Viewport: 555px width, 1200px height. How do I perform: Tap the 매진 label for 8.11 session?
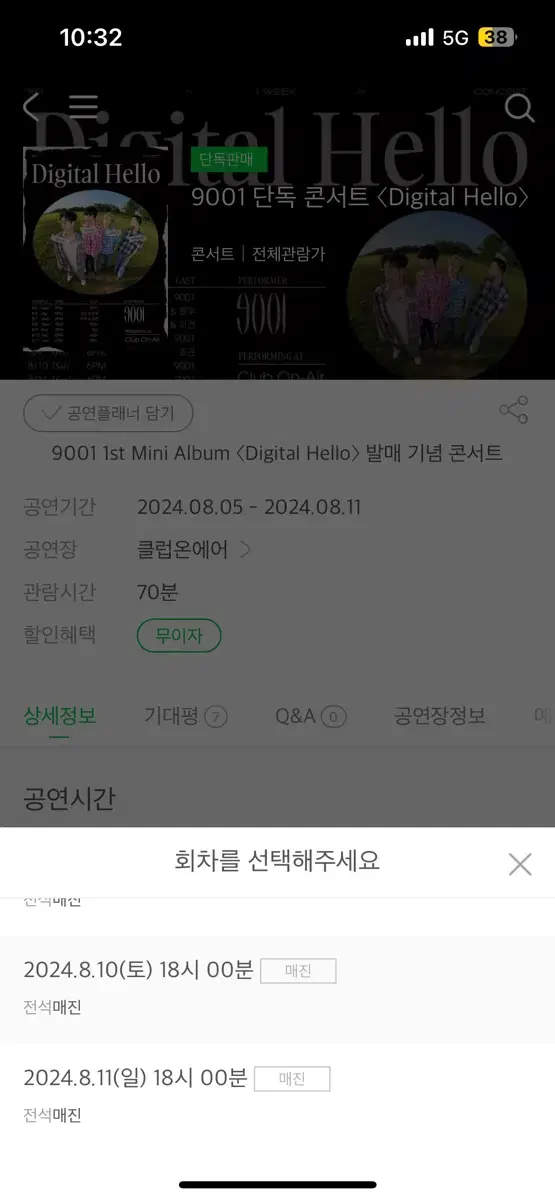coord(291,1079)
